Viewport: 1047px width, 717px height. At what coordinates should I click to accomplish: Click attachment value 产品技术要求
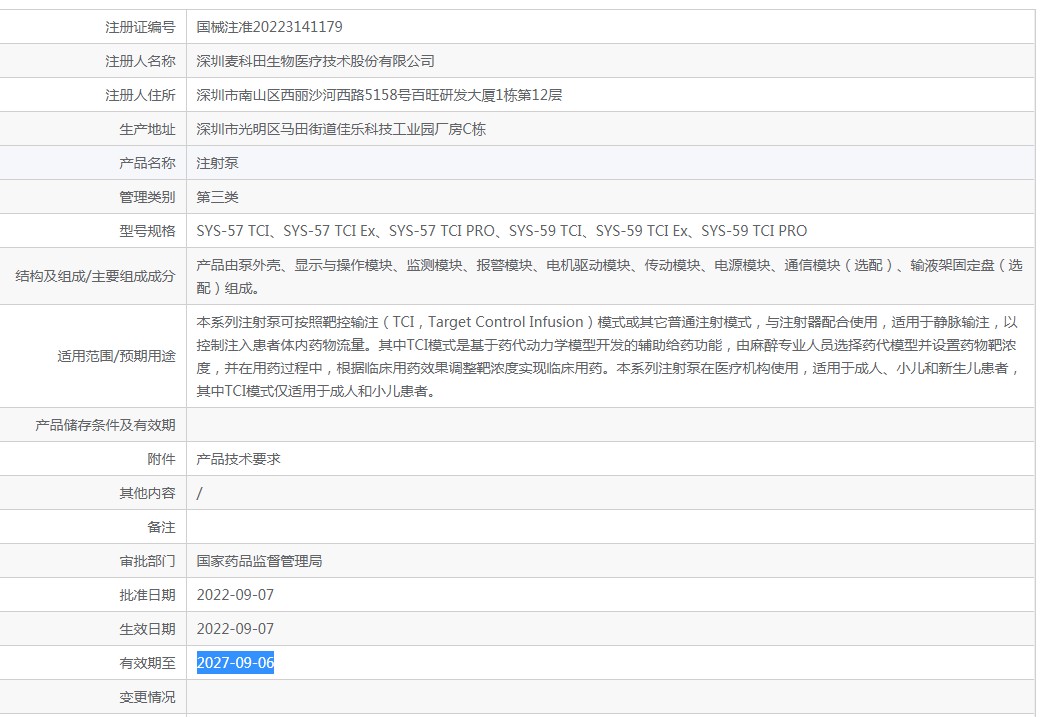[x=238, y=459]
